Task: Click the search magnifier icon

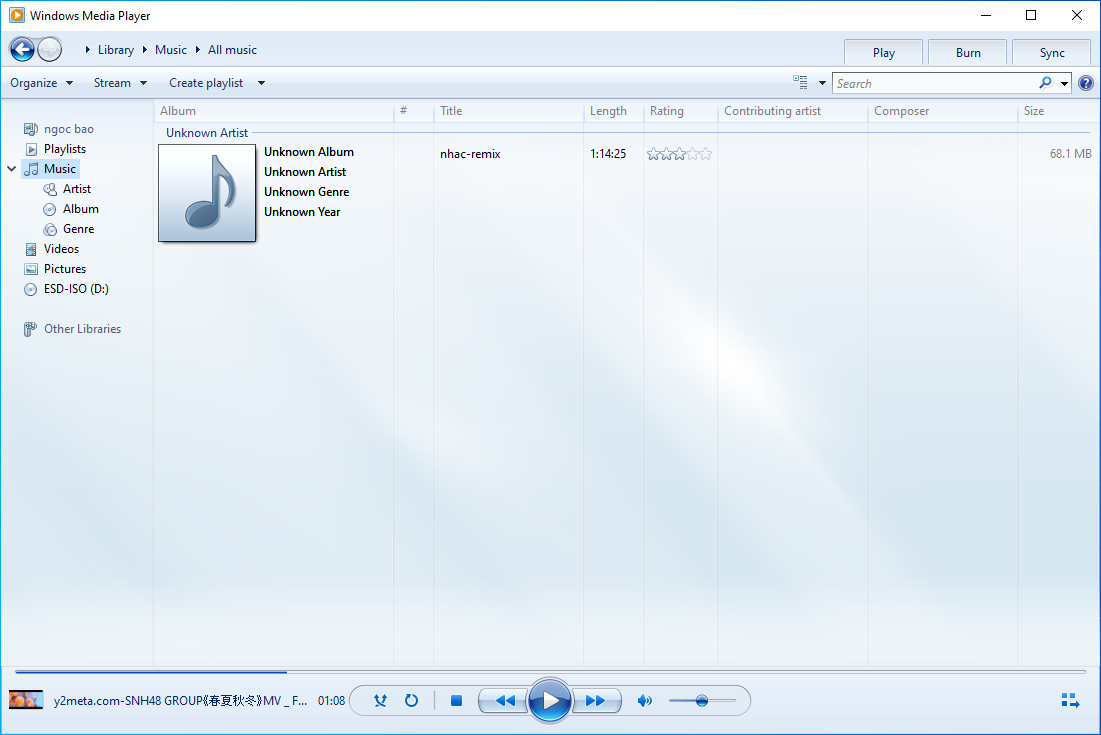Action: coord(1045,83)
